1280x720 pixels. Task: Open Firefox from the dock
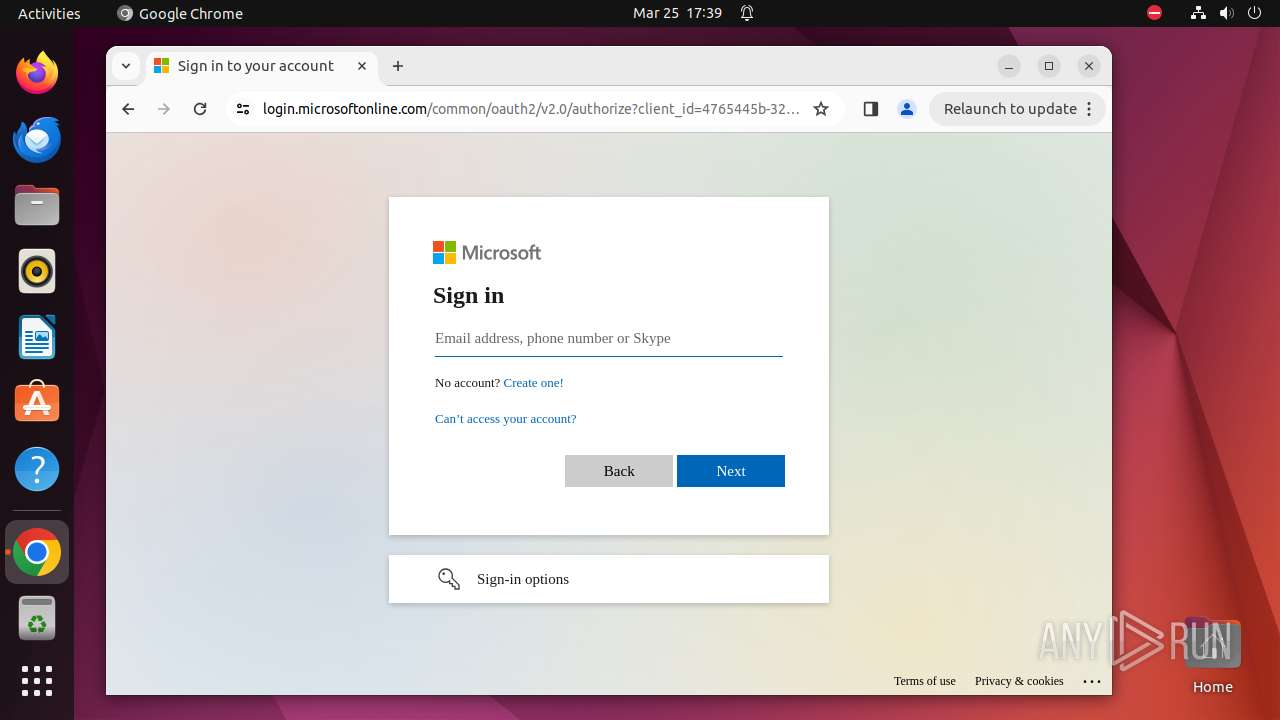tap(37, 73)
